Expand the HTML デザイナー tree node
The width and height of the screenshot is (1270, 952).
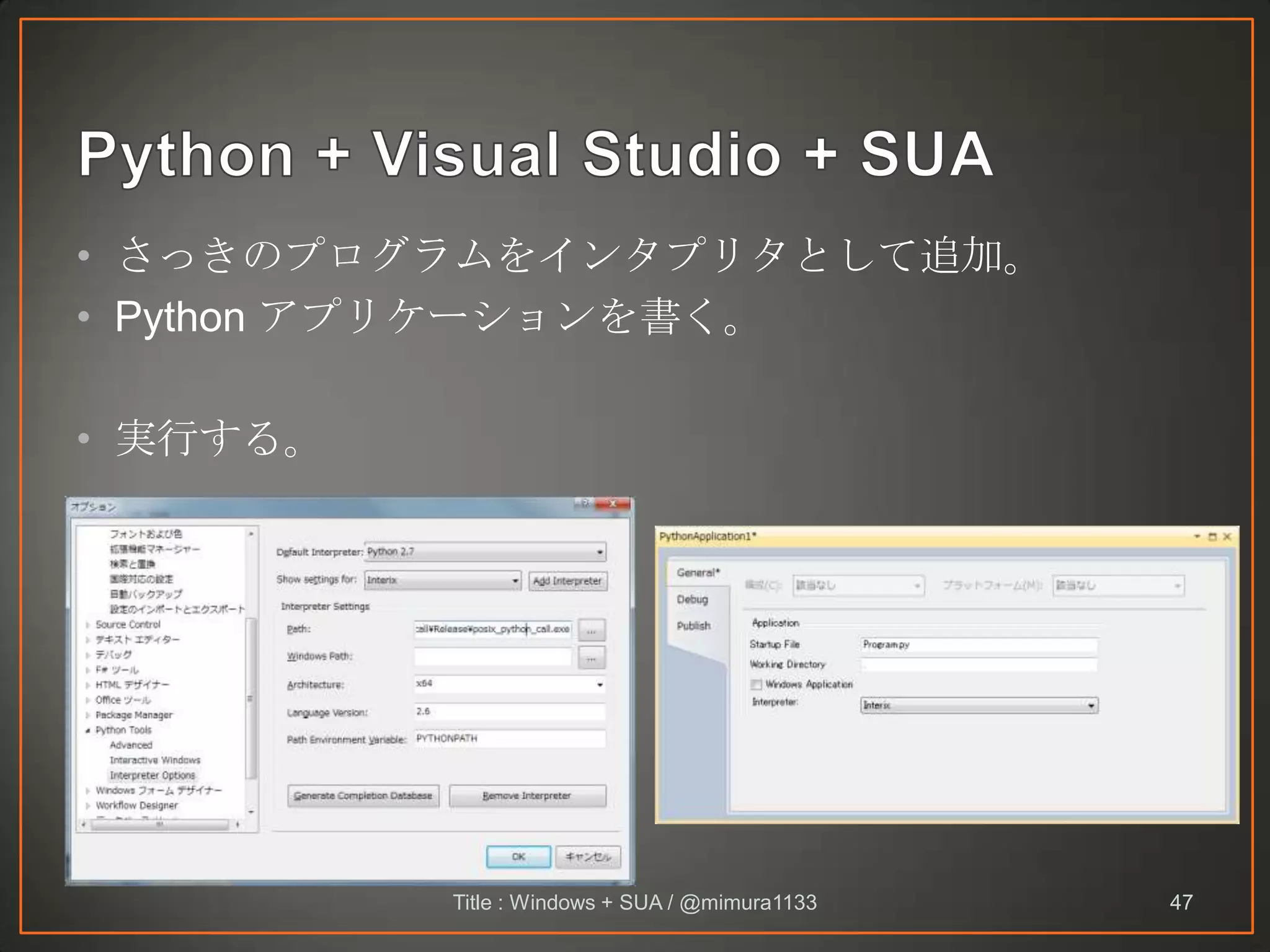88,685
